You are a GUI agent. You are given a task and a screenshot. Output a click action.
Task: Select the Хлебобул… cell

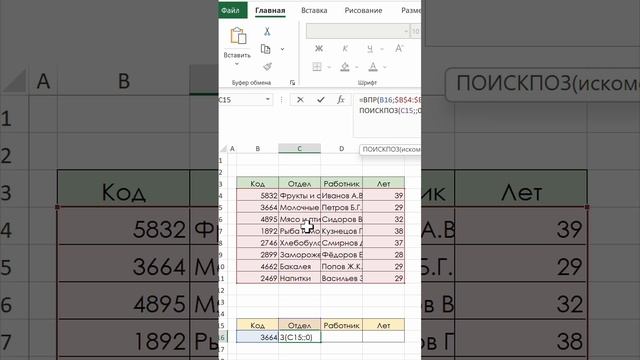(299, 243)
